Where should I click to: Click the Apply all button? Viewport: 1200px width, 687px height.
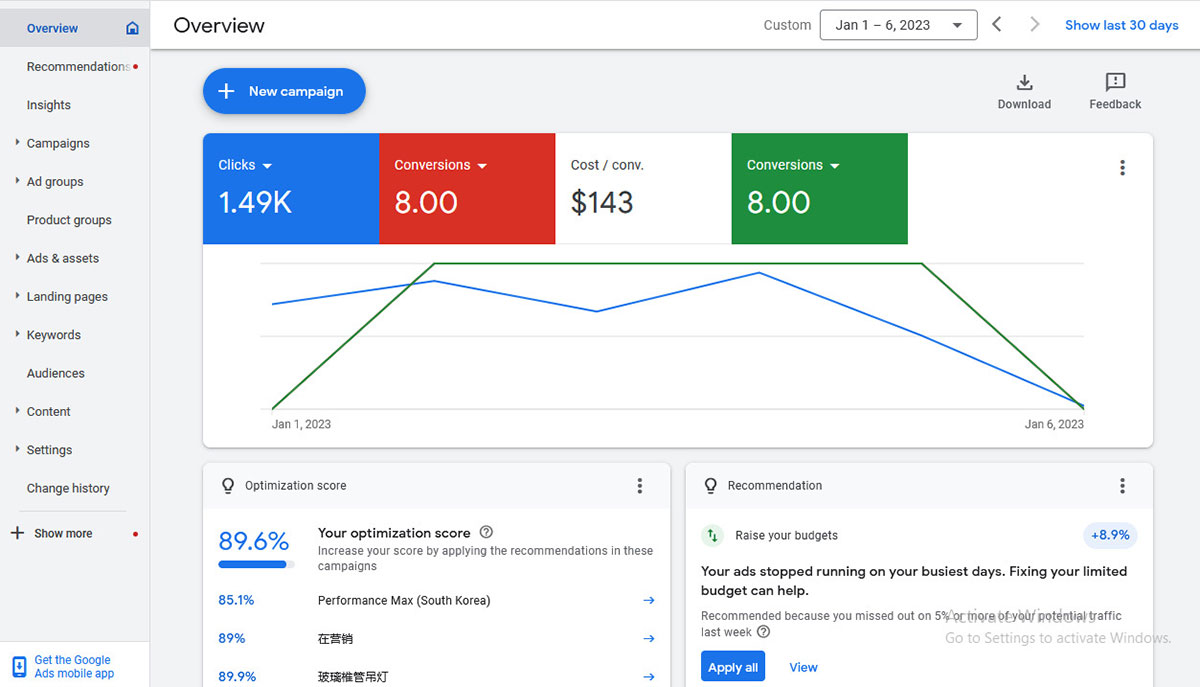(732, 667)
